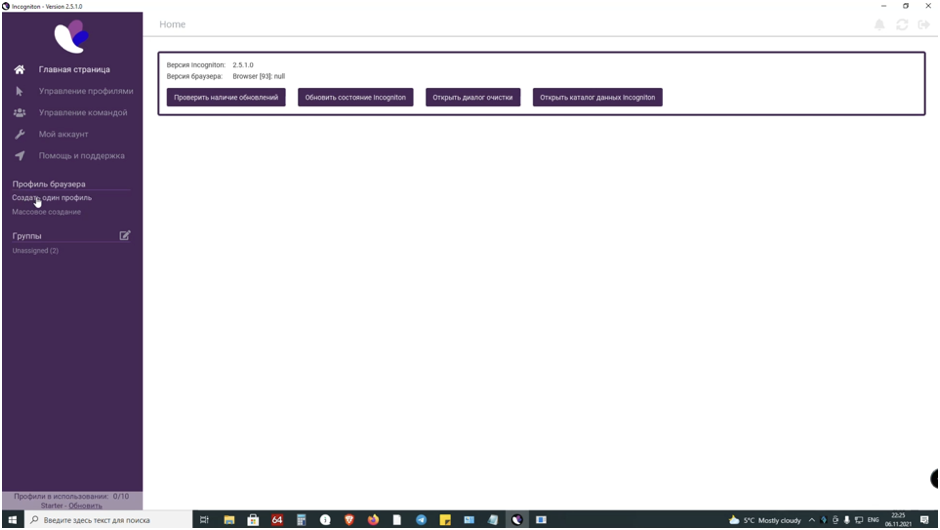
Task: Click the logout icon in header
Action: click(924, 24)
